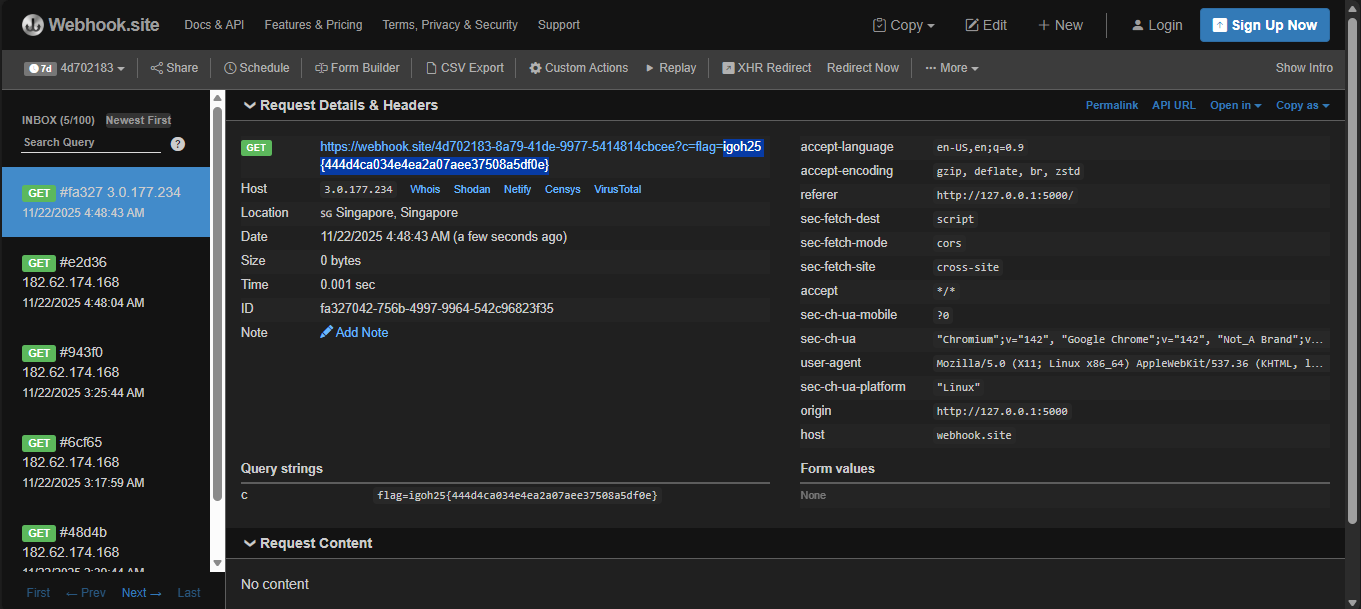
Task: Open Docs & API menu item
Action: point(214,25)
